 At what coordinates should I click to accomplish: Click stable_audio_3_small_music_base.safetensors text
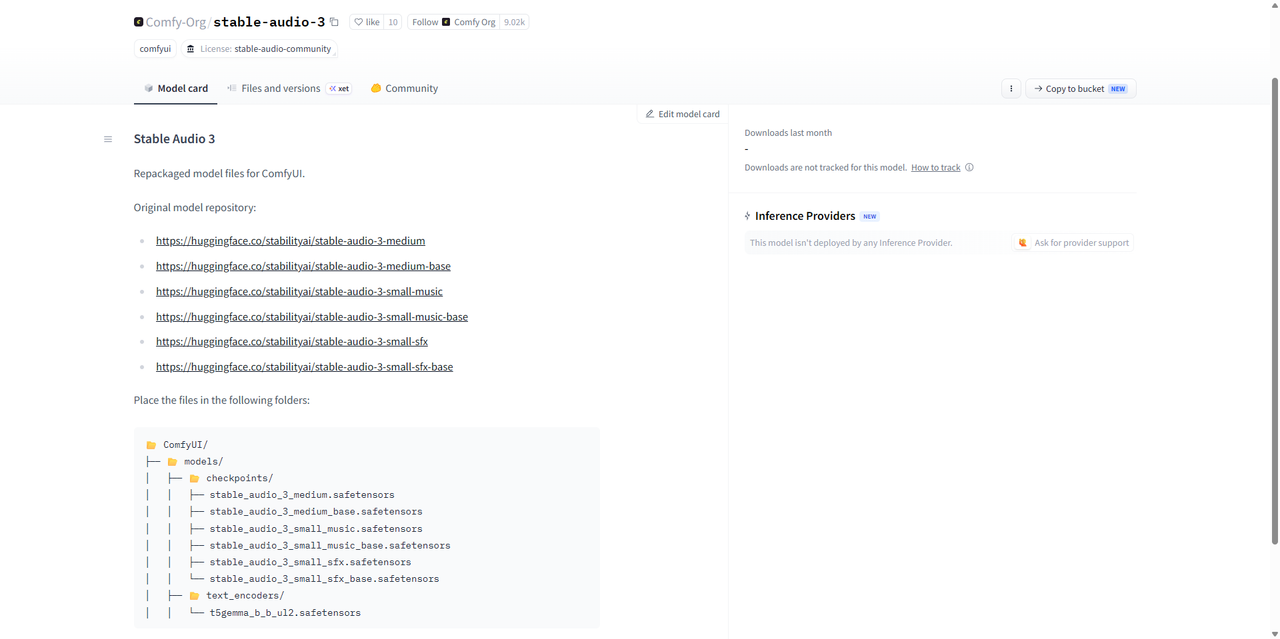(330, 546)
